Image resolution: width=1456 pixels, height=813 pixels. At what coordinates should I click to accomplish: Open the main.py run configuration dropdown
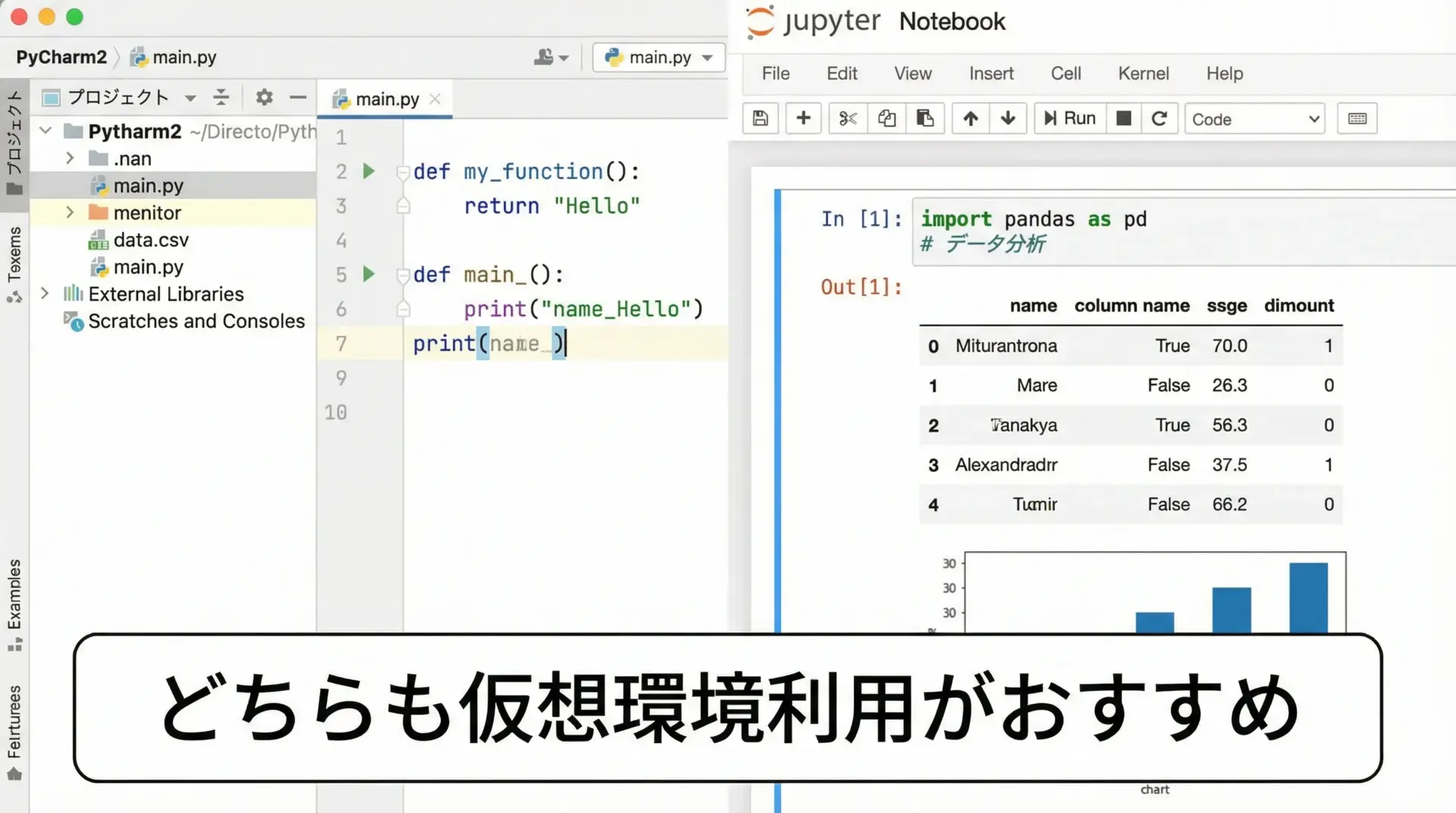point(658,58)
